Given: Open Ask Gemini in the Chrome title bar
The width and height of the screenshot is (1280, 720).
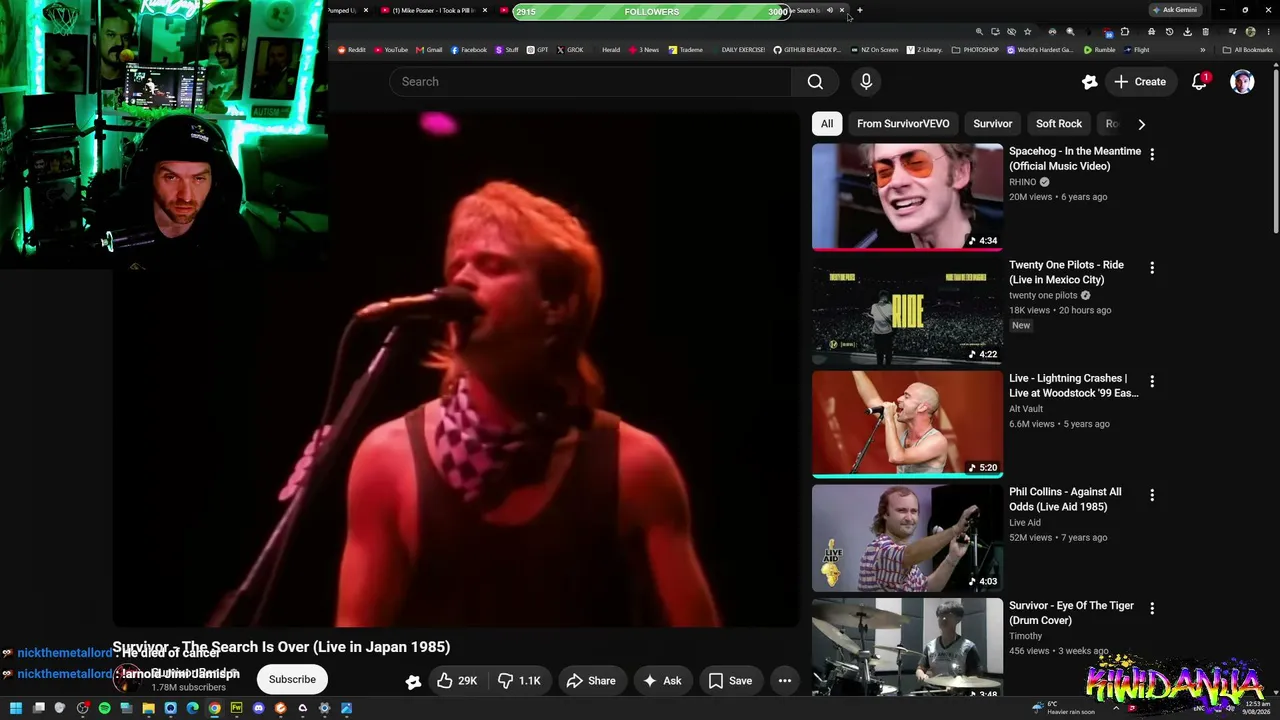Looking at the screenshot, I should (x=1174, y=10).
